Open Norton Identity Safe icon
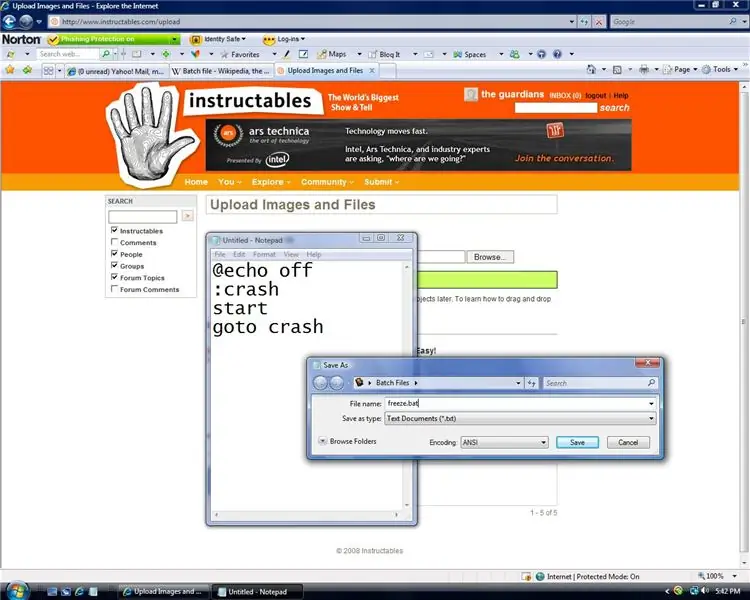The width and height of the screenshot is (750, 600). click(x=195, y=39)
